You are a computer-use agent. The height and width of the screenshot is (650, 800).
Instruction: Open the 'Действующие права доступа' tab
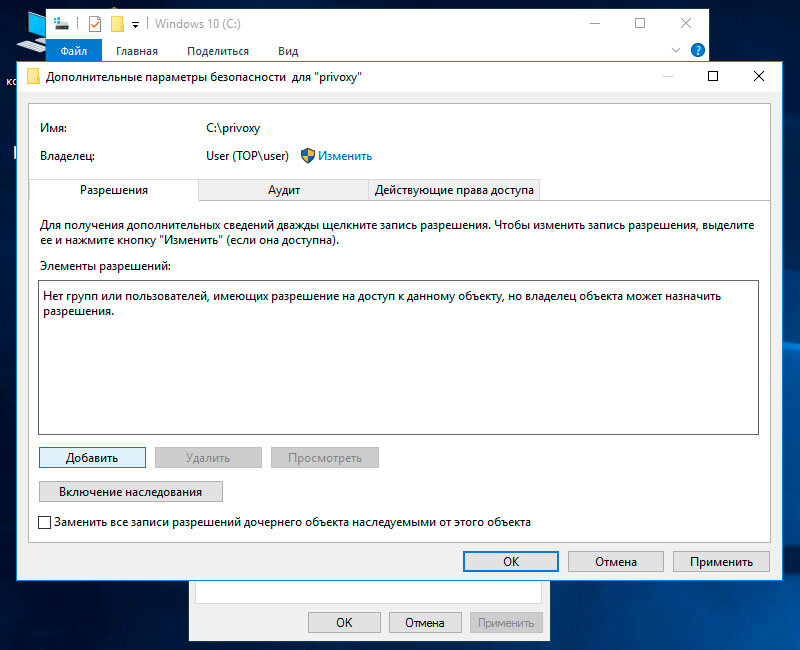[x=454, y=190]
